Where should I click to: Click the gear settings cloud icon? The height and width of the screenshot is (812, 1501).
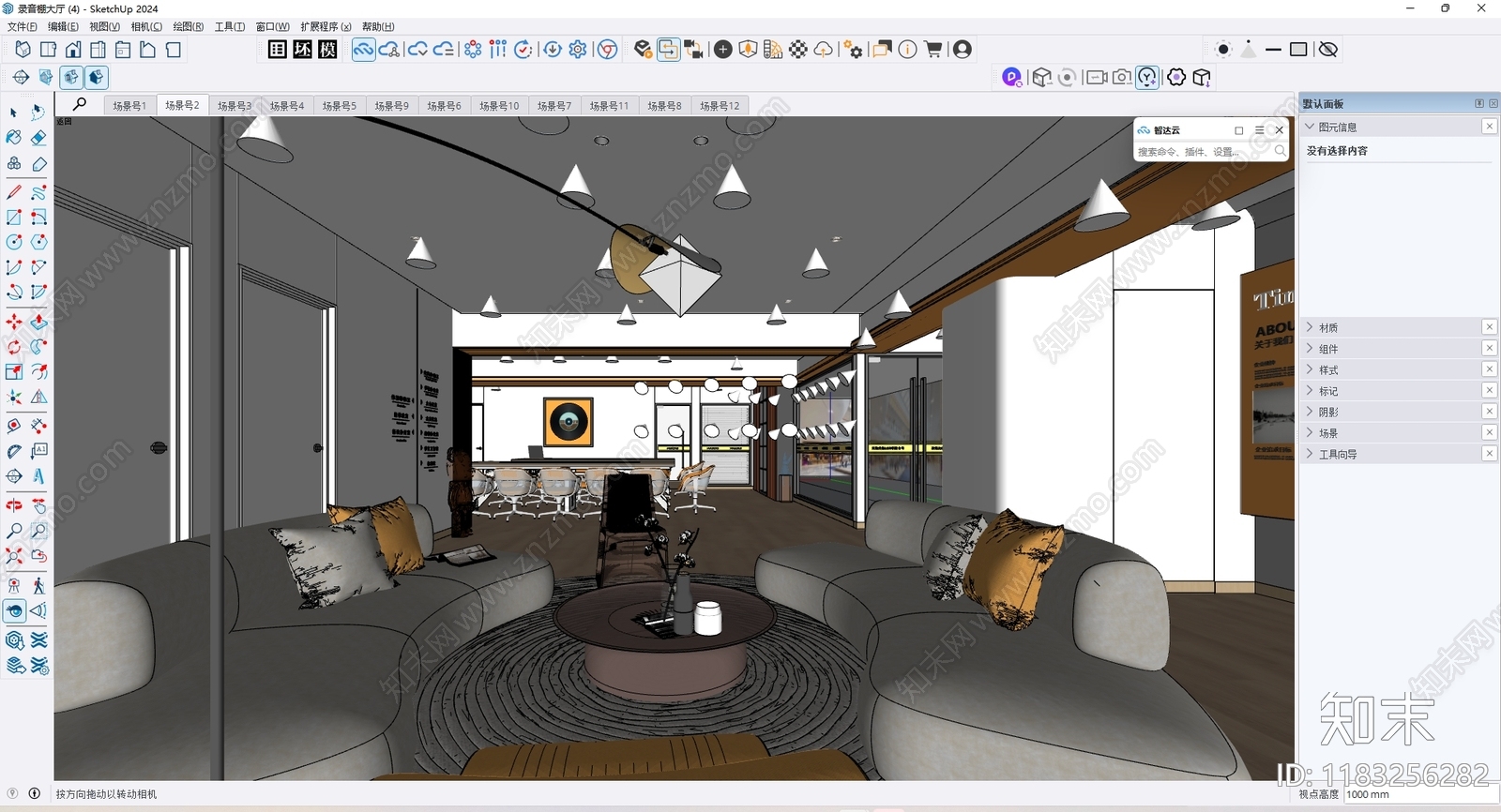[x=578, y=50]
